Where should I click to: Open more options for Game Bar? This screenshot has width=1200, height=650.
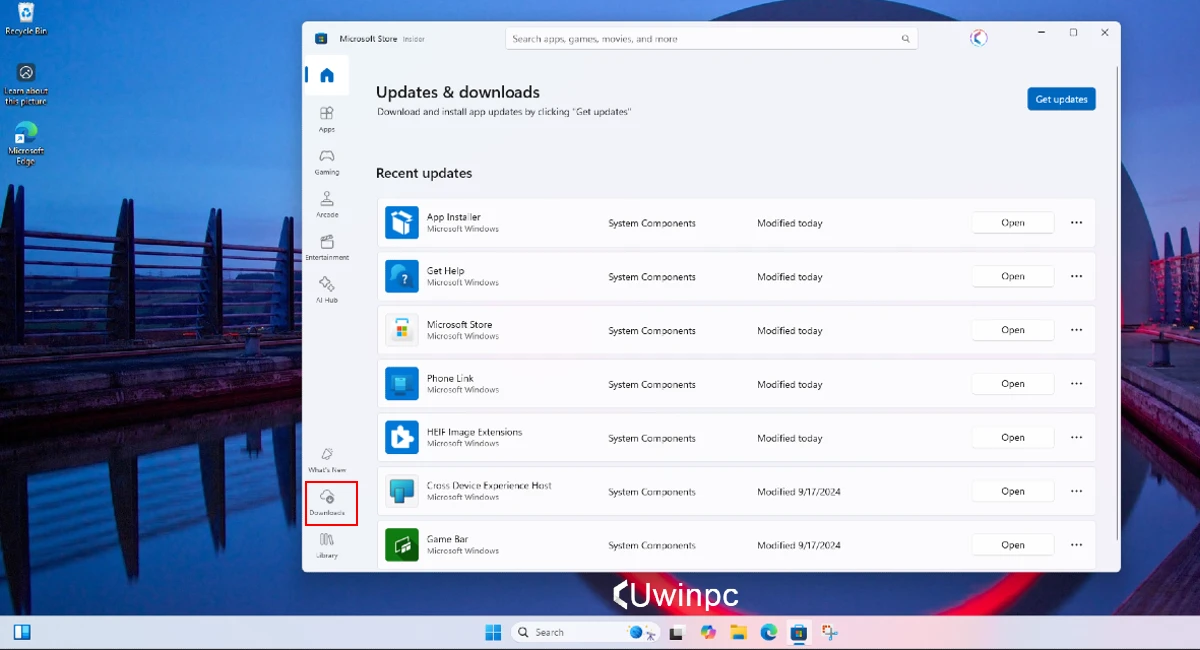pos(1076,545)
